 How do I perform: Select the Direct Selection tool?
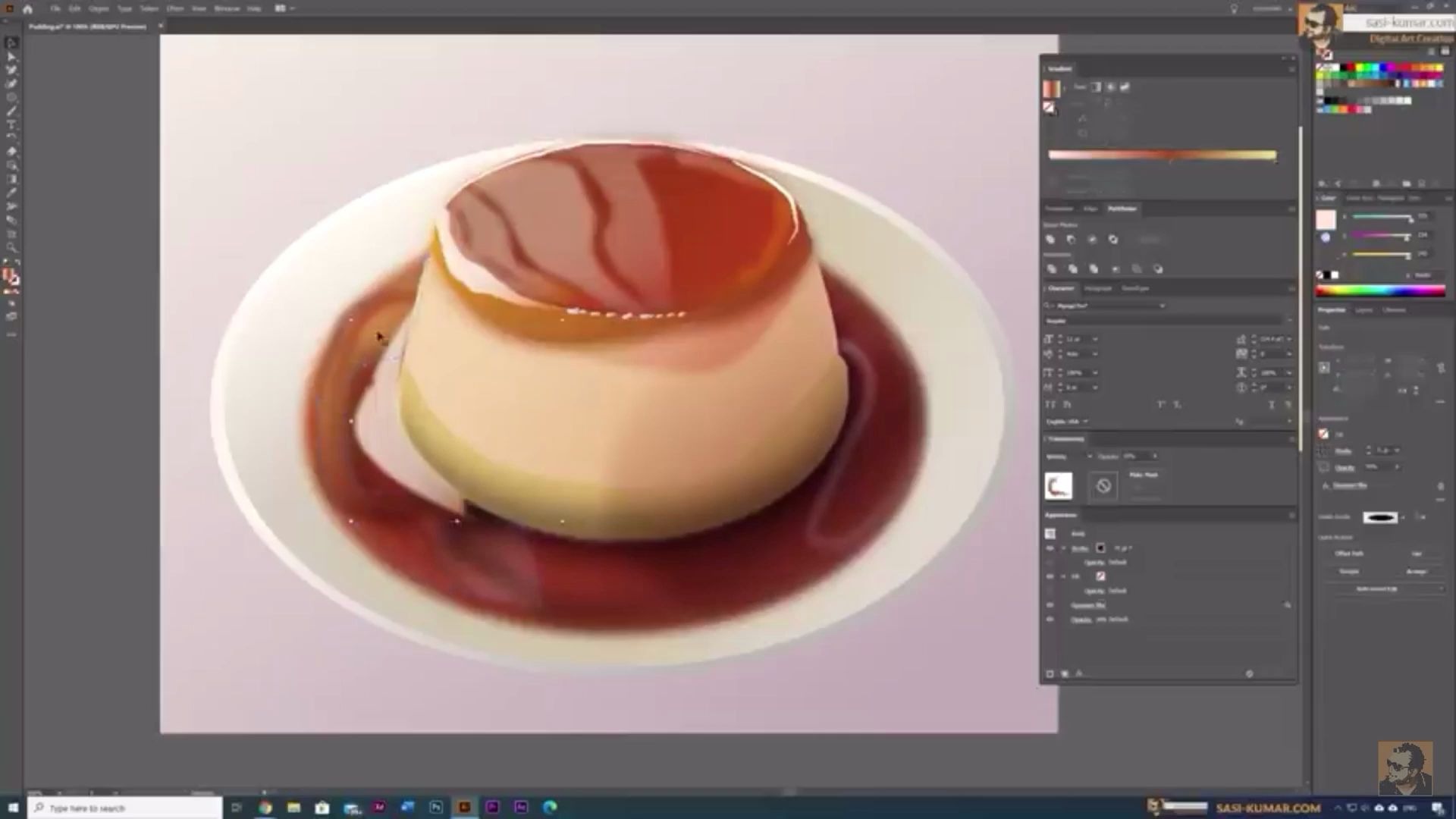click(x=11, y=57)
